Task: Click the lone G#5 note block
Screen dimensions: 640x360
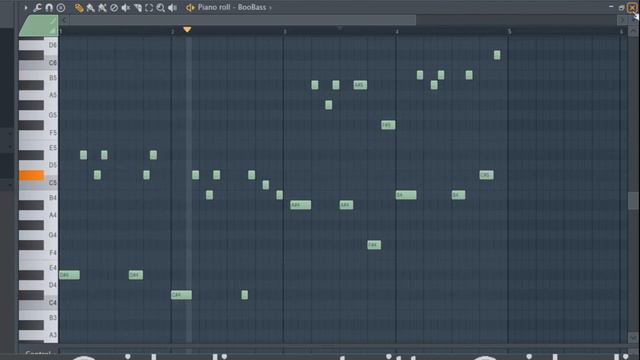Action: click(x=329, y=105)
